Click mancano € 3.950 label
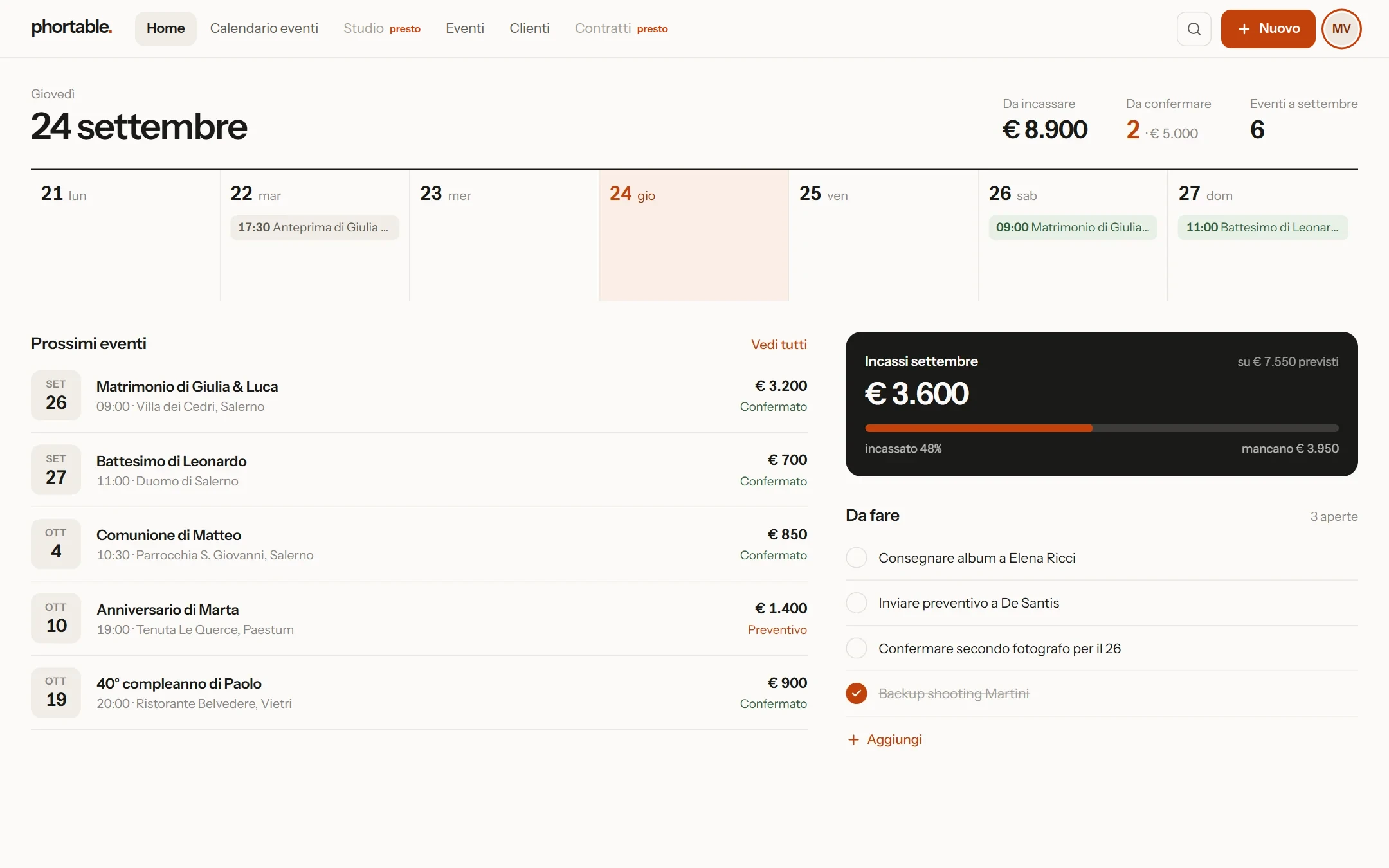The width and height of the screenshot is (1389, 868). pos(1290,449)
